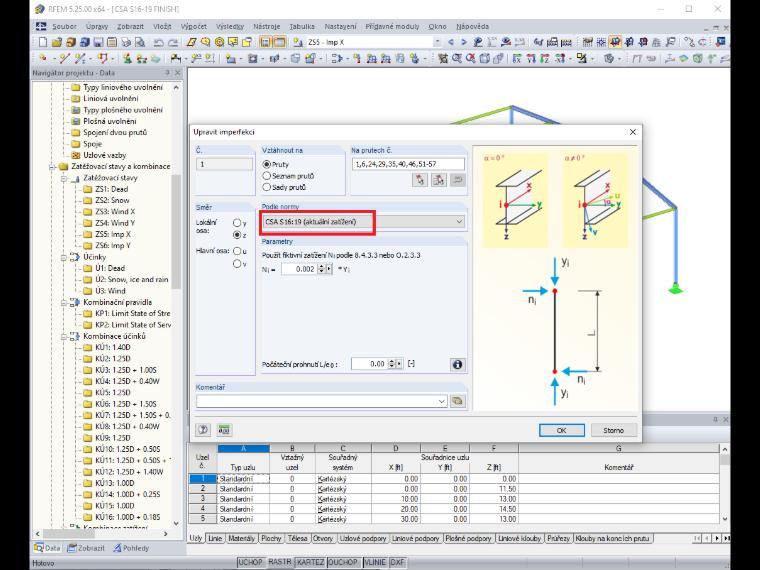Toggle the KARTEZ status bar button
Image resolution: width=760 pixels, height=570 pixels.
pos(310,562)
